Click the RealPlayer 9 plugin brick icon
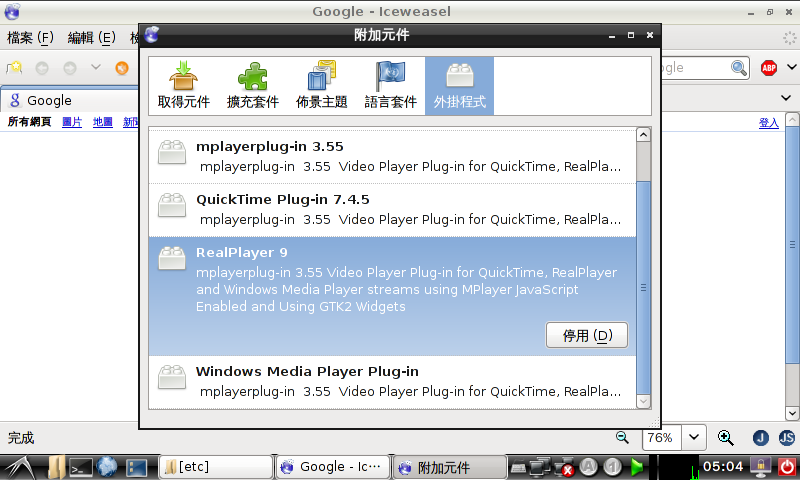This screenshot has height=480, width=800. [x=172, y=258]
